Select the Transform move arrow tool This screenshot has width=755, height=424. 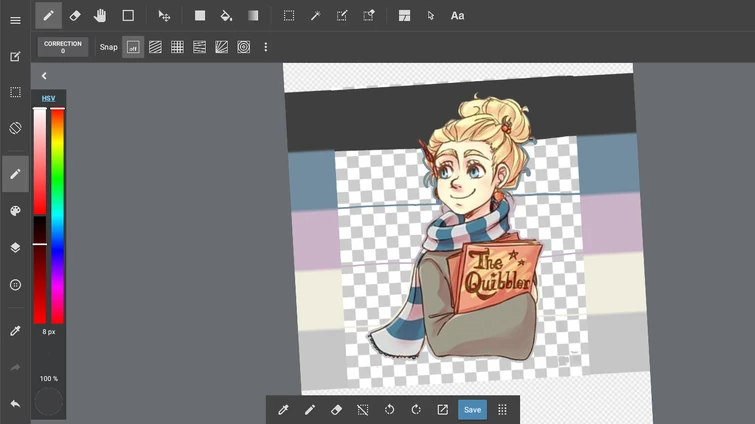point(164,16)
